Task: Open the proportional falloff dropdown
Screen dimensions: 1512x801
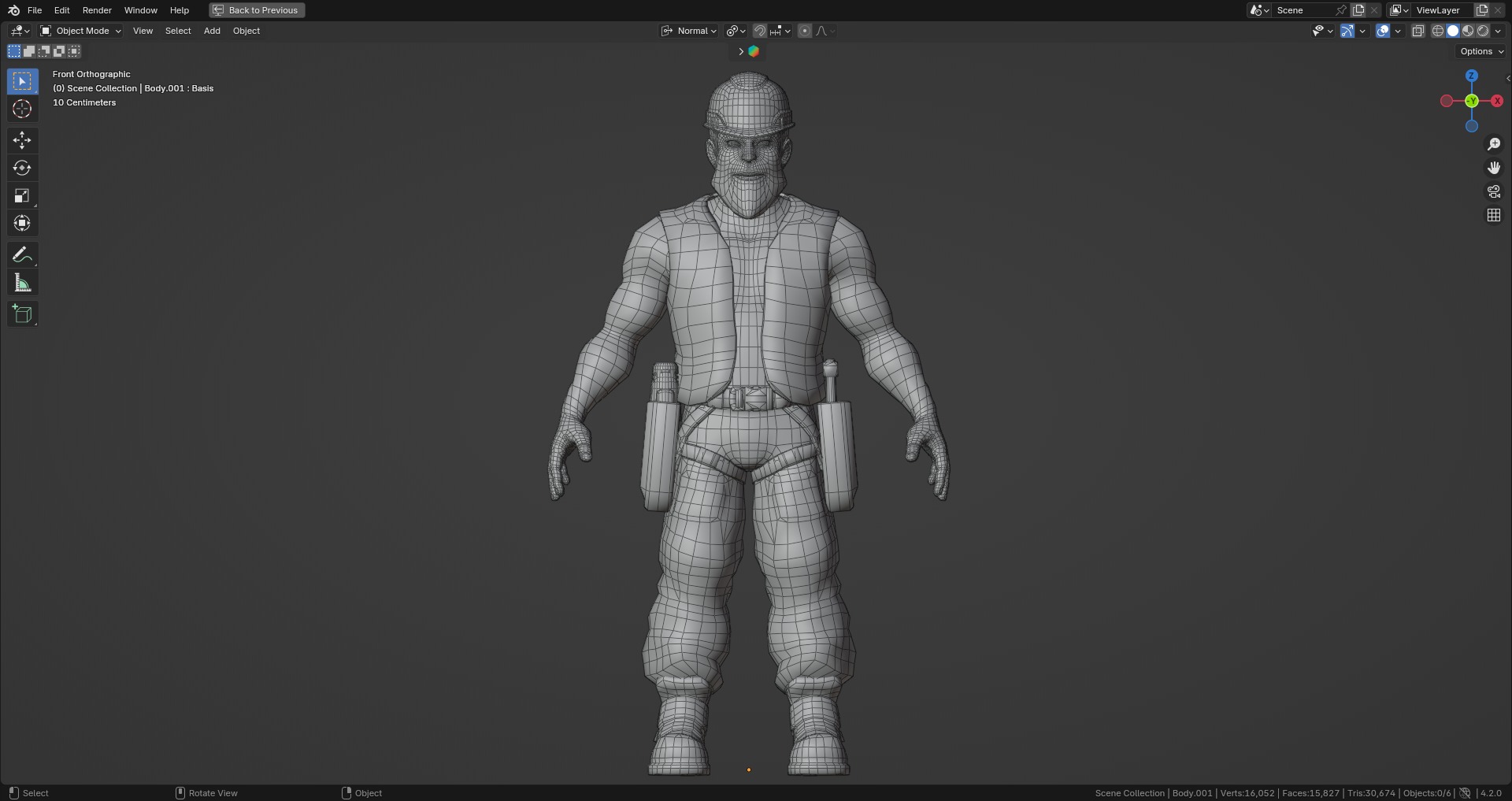Action: [825, 31]
